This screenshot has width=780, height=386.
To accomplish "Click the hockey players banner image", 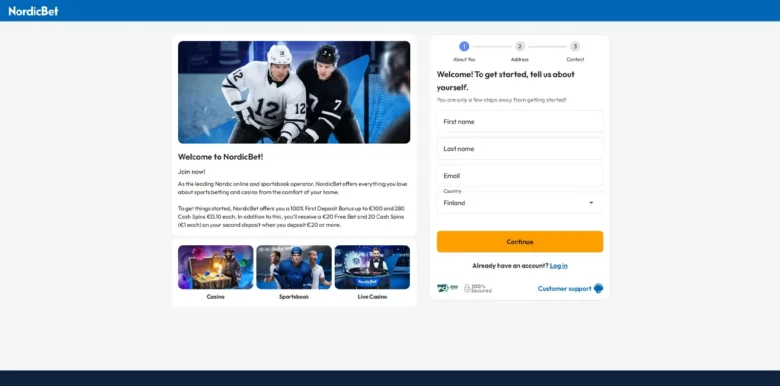I will [294, 92].
